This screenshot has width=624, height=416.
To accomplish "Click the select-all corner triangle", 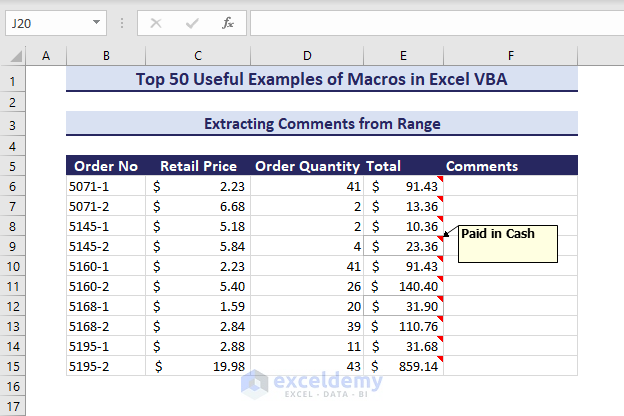I will (x=13, y=56).
